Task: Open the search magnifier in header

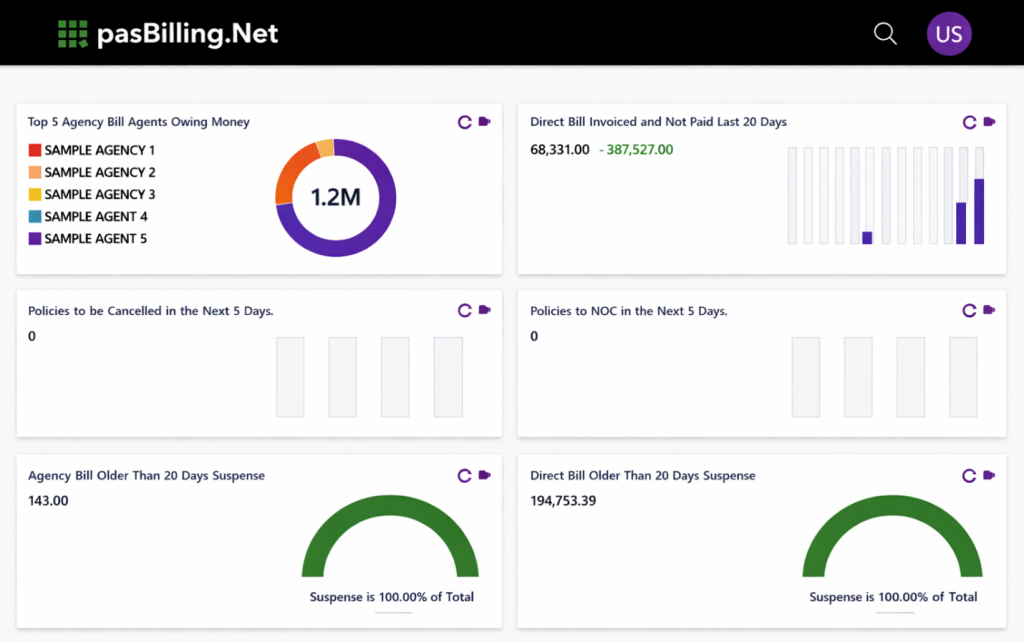Action: [x=885, y=33]
